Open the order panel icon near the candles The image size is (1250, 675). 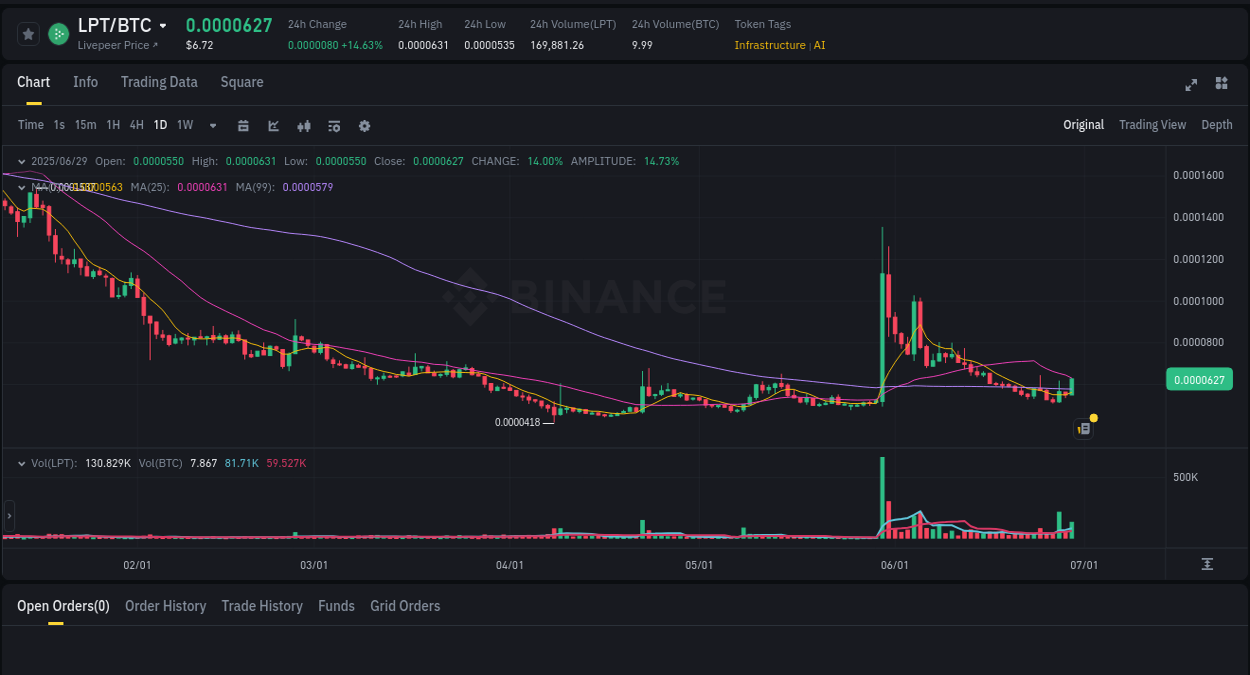[1083, 427]
